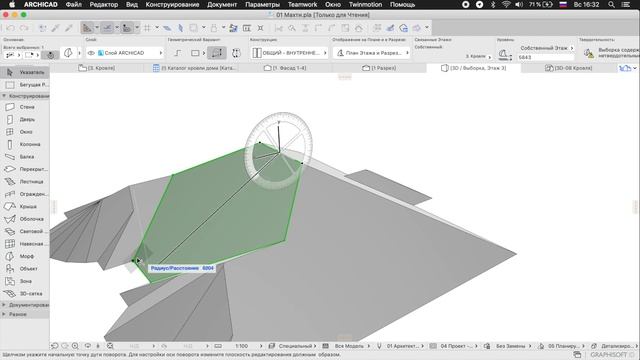Switch to the [3. Кровля] tab

click(97, 68)
